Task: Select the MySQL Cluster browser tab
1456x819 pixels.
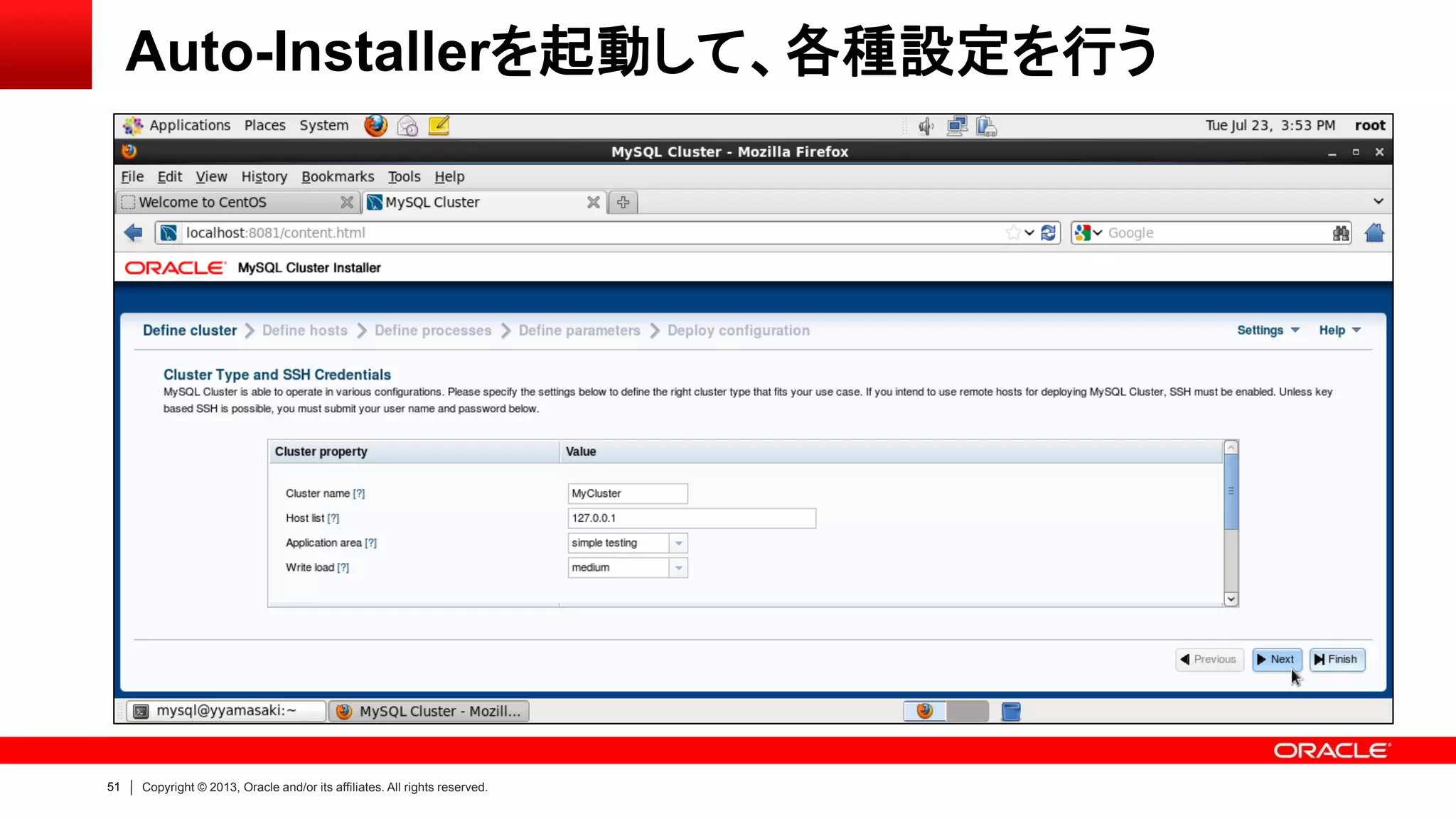Action: click(x=483, y=203)
